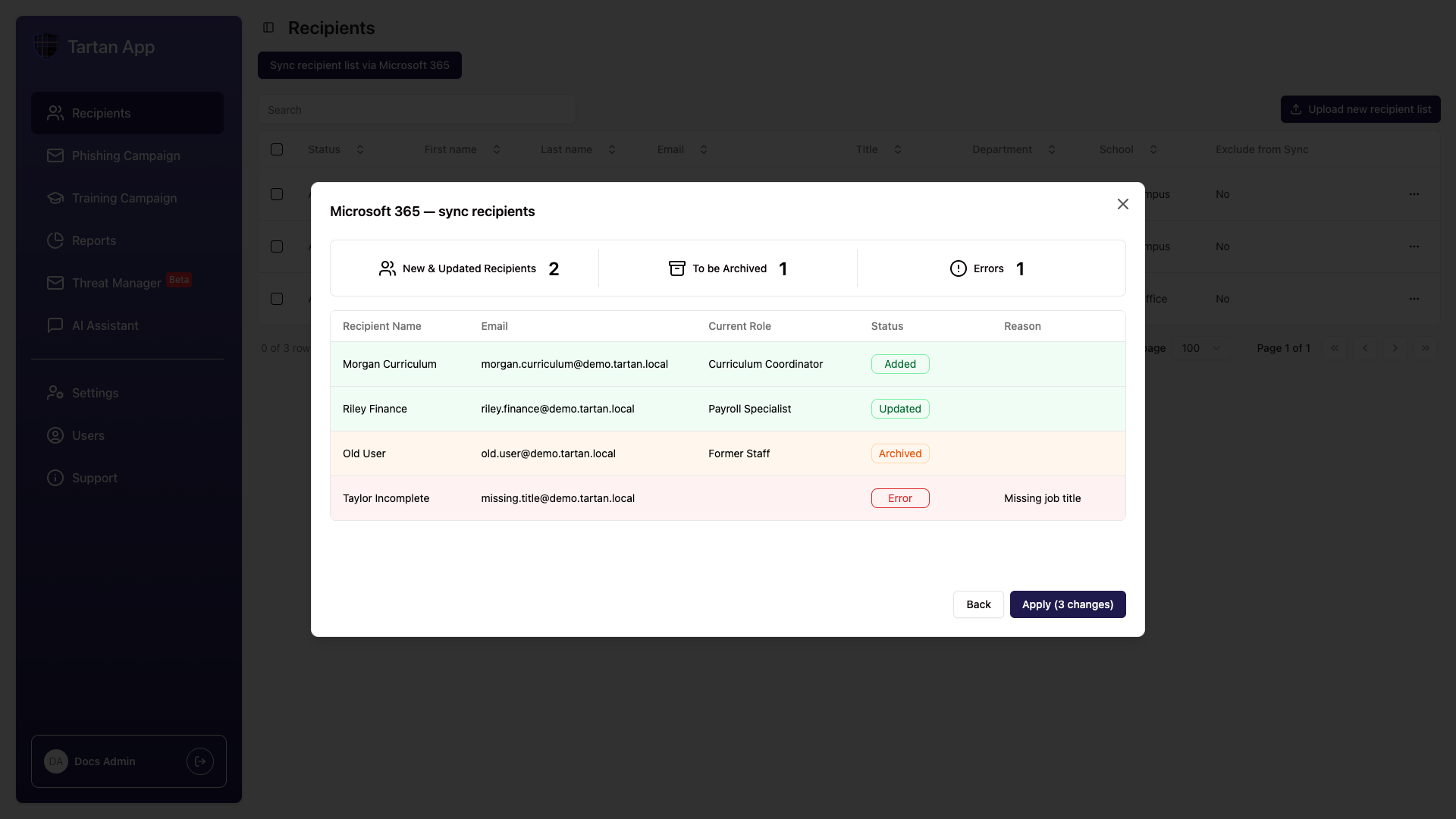Go to last page double-chevron
The height and width of the screenshot is (819, 1456).
click(1426, 348)
